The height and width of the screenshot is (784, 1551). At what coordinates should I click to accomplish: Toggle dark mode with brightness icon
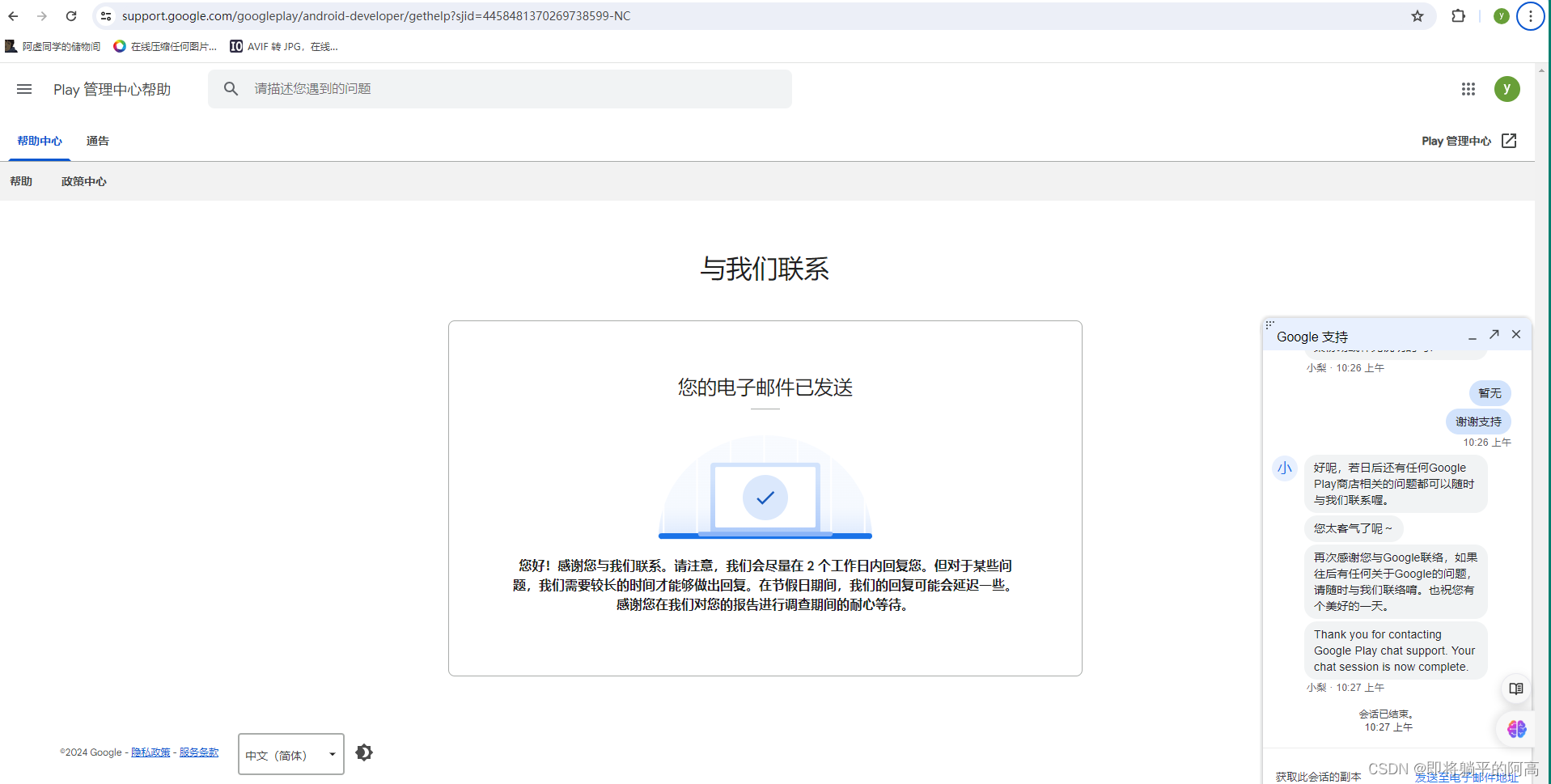click(364, 752)
